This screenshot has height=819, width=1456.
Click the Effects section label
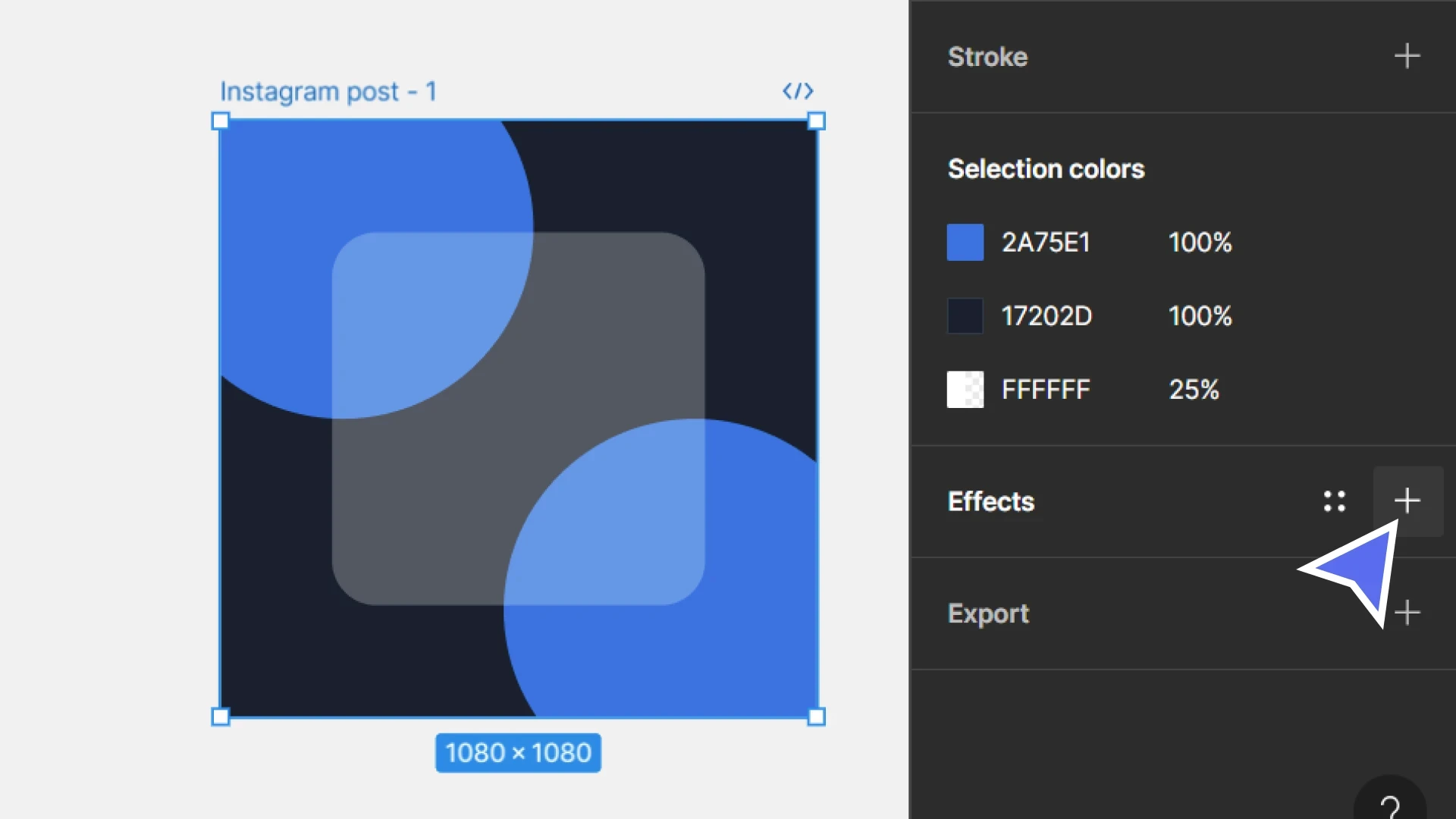click(990, 501)
